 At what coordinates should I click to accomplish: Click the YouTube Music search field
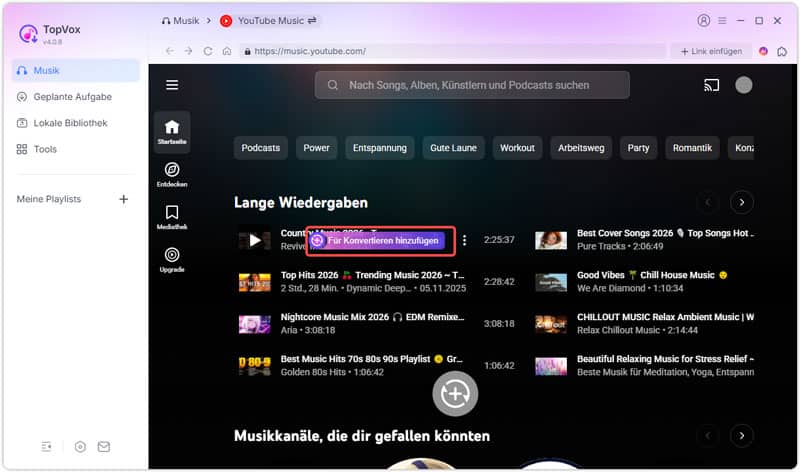(472, 85)
